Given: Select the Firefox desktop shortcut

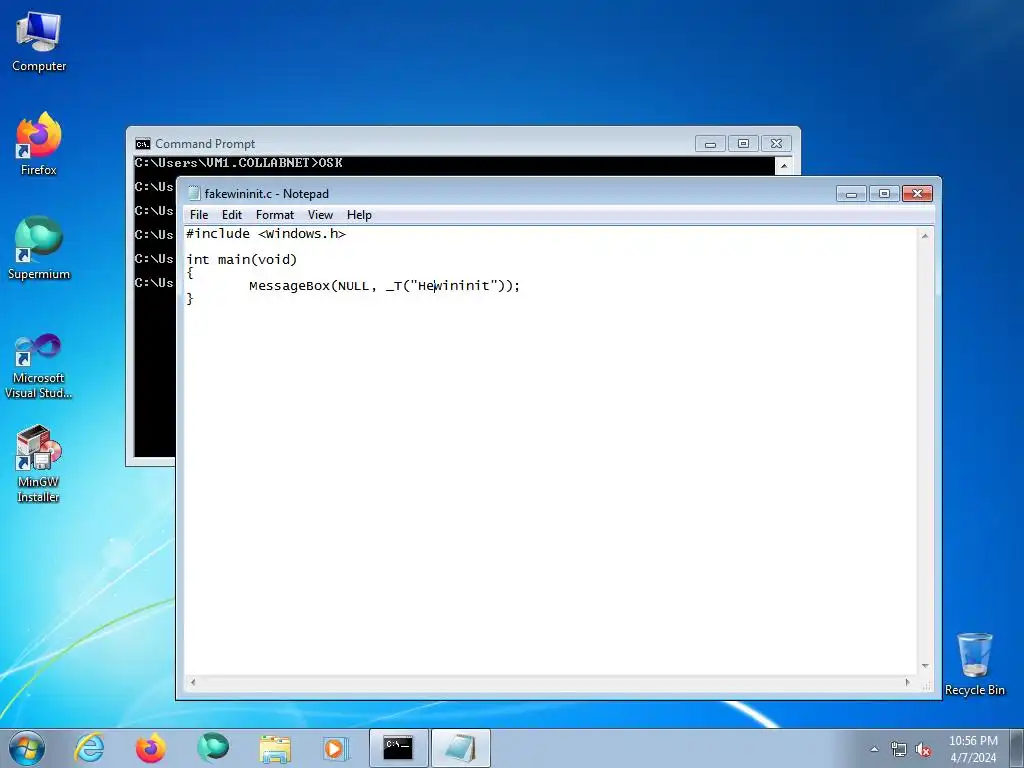Looking at the screenshot, I should click(x=39, y=145).
